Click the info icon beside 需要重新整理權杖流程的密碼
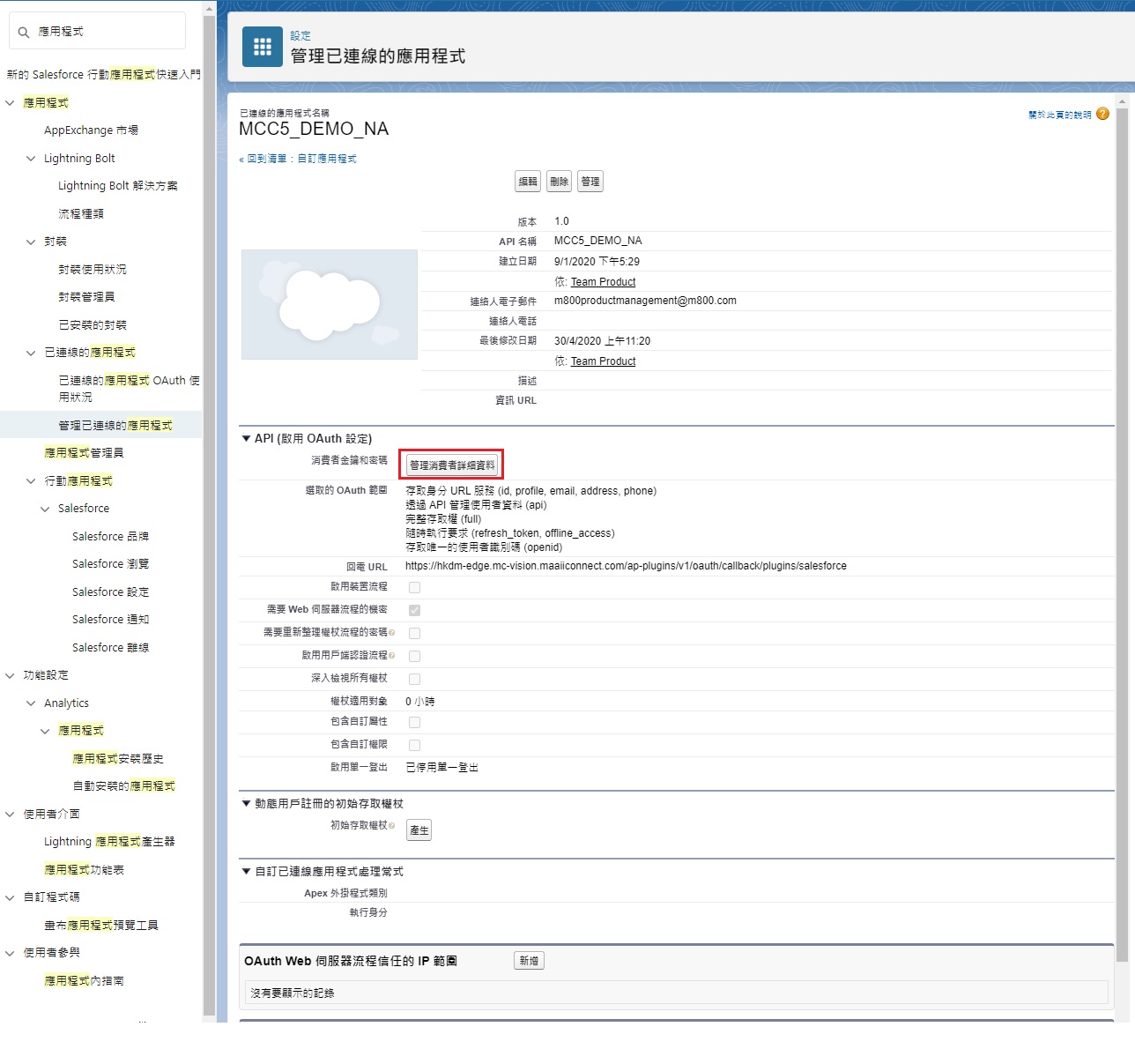The image size is (1135, 1064). (x=391, y=632)
